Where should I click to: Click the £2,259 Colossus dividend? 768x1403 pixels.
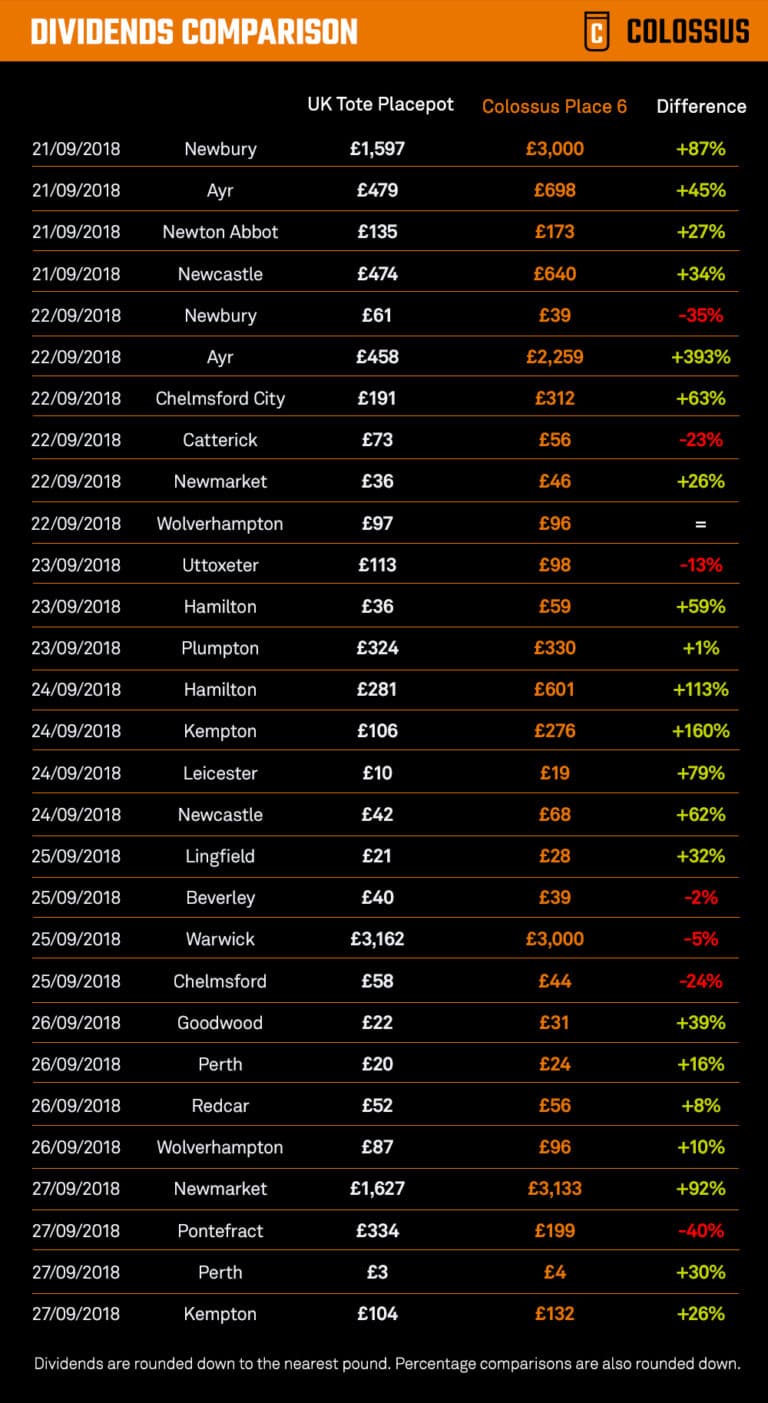[x=554, y=357]
